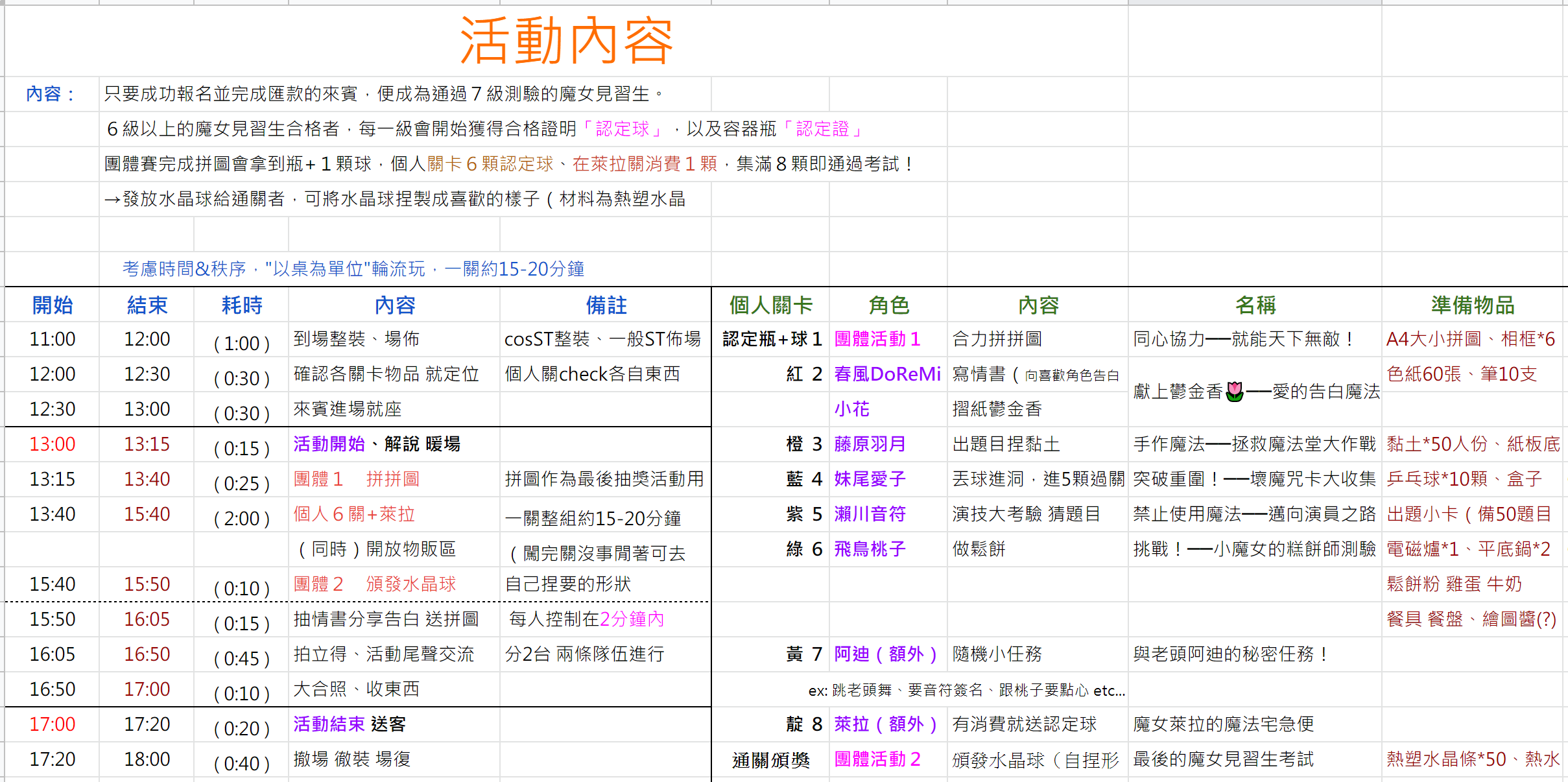
Task: Select the '名稱' column header
Action: [x=1255, y=305]
